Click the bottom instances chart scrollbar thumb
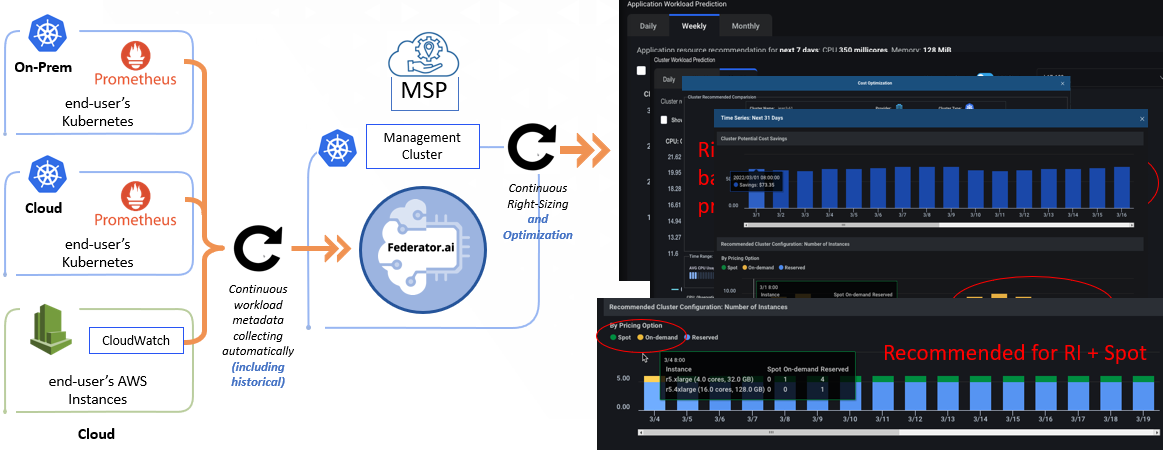Screen dimensions: 1163x450 (771, 431)
